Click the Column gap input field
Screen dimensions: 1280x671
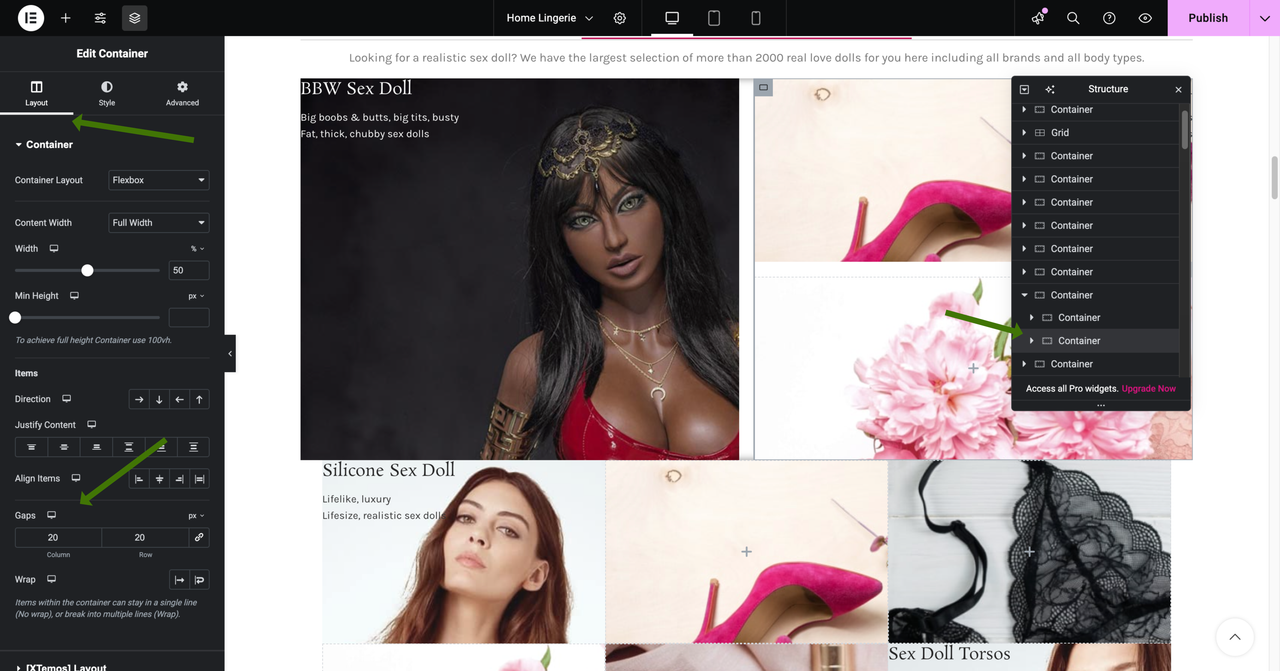click(x=58, y=537)
